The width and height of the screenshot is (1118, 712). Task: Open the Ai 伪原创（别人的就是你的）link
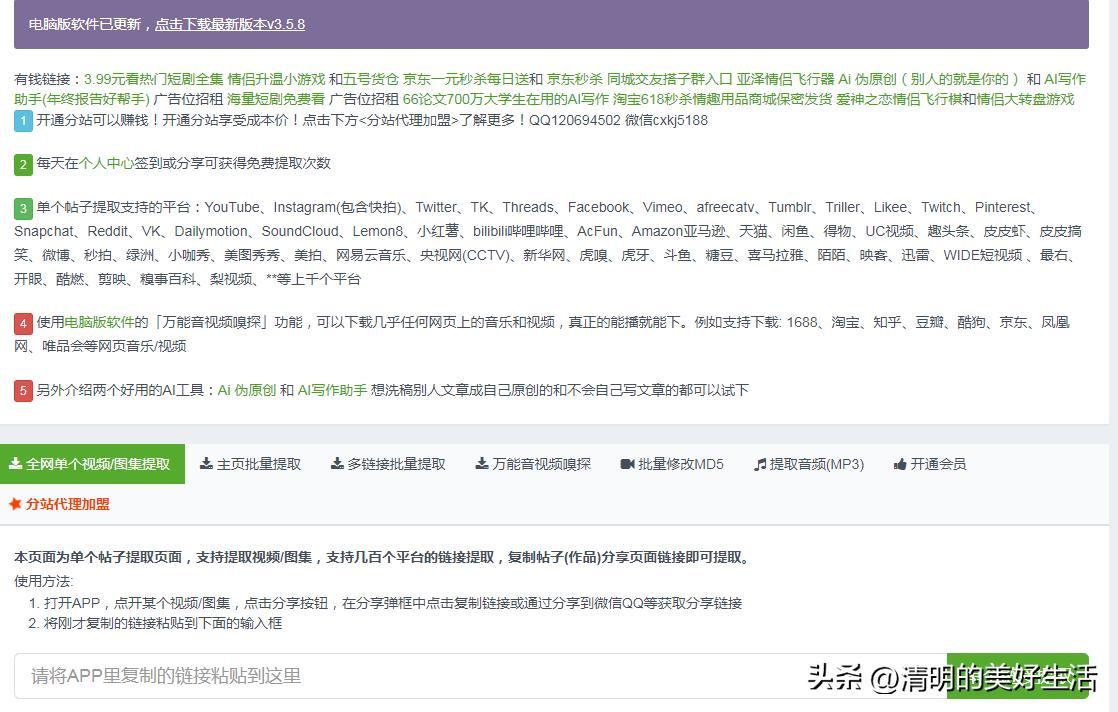930,79
